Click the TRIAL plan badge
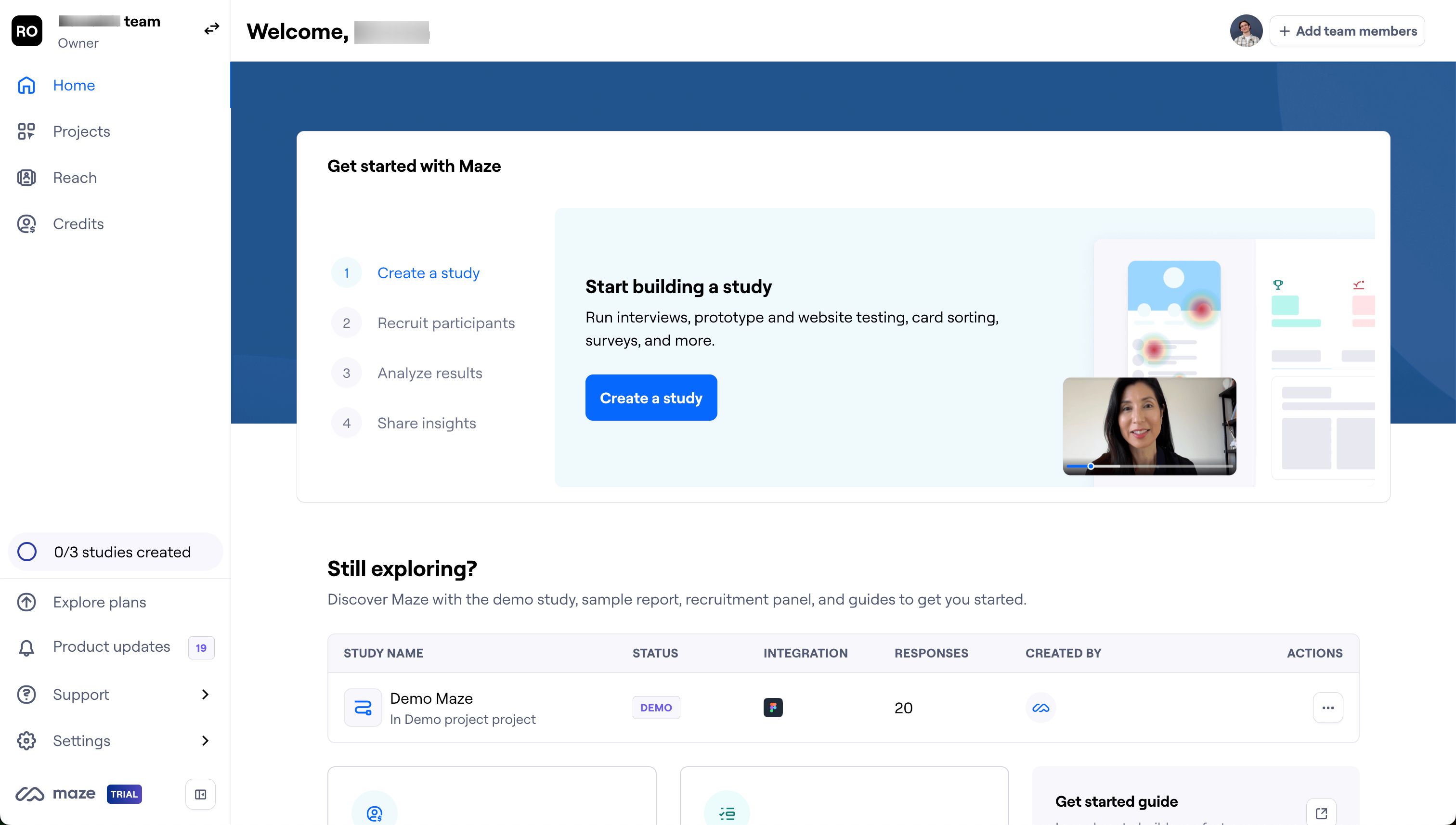1456x825 pixels. [124, 794]
